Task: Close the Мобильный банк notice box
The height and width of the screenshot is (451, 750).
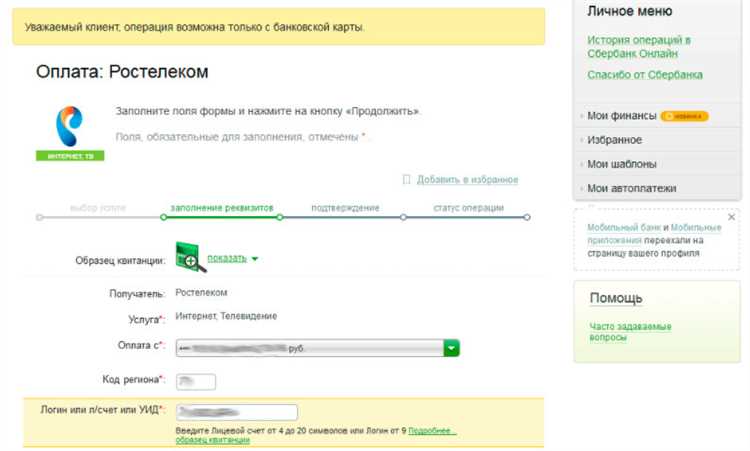Action: tap(731, 217)
